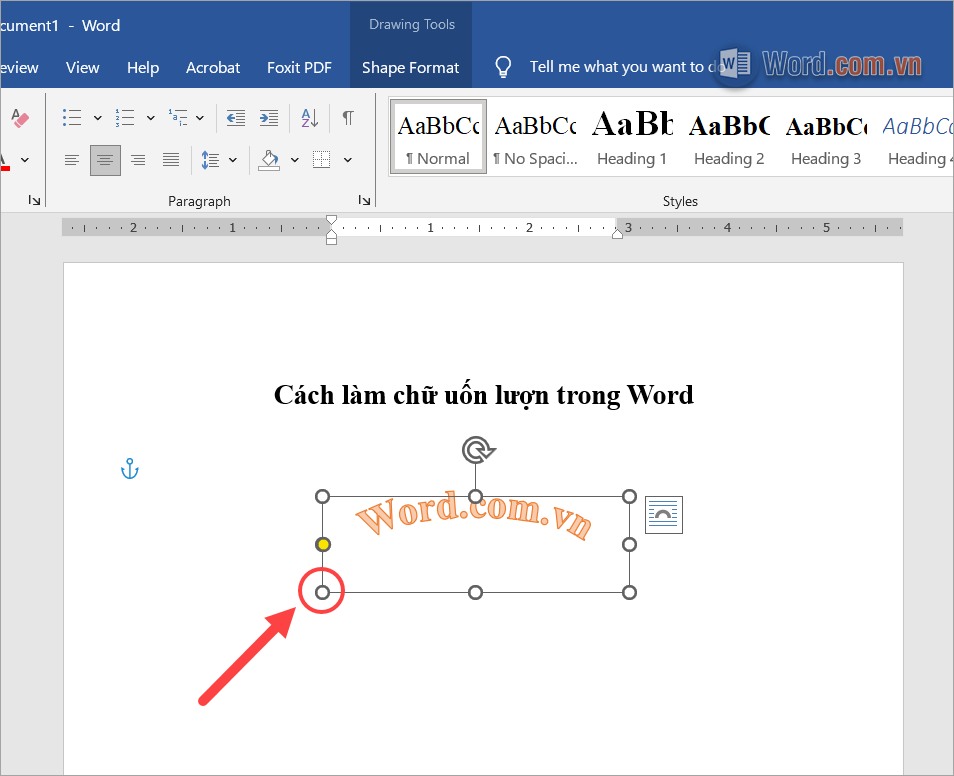
Task: Open Layout Options beside the selected WordArt
Action: pos(663,514)
